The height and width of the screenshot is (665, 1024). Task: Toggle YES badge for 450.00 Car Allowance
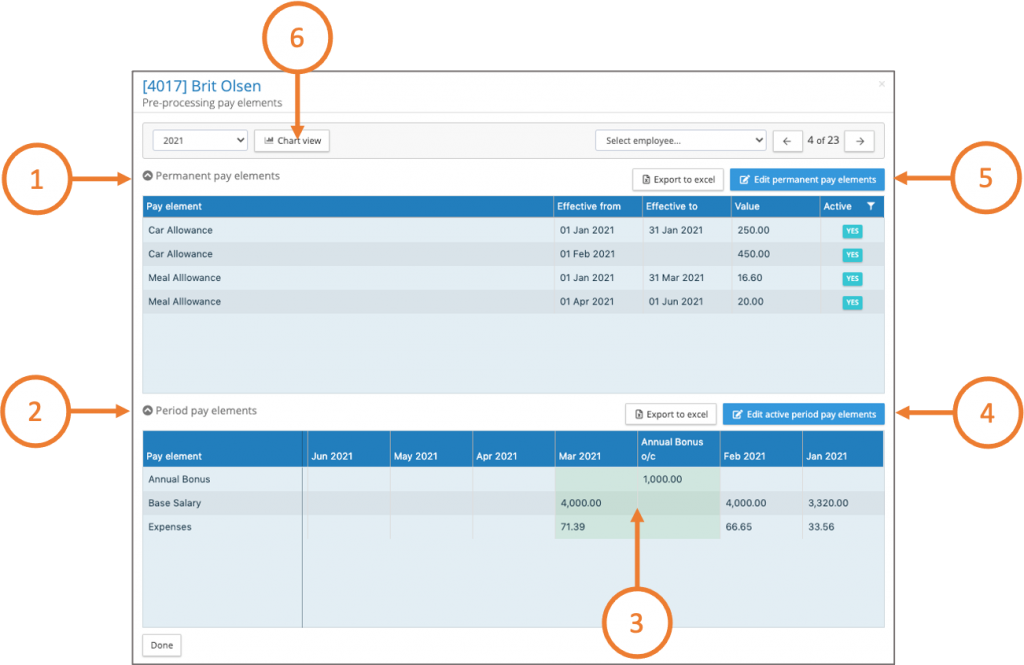point(852,255)
